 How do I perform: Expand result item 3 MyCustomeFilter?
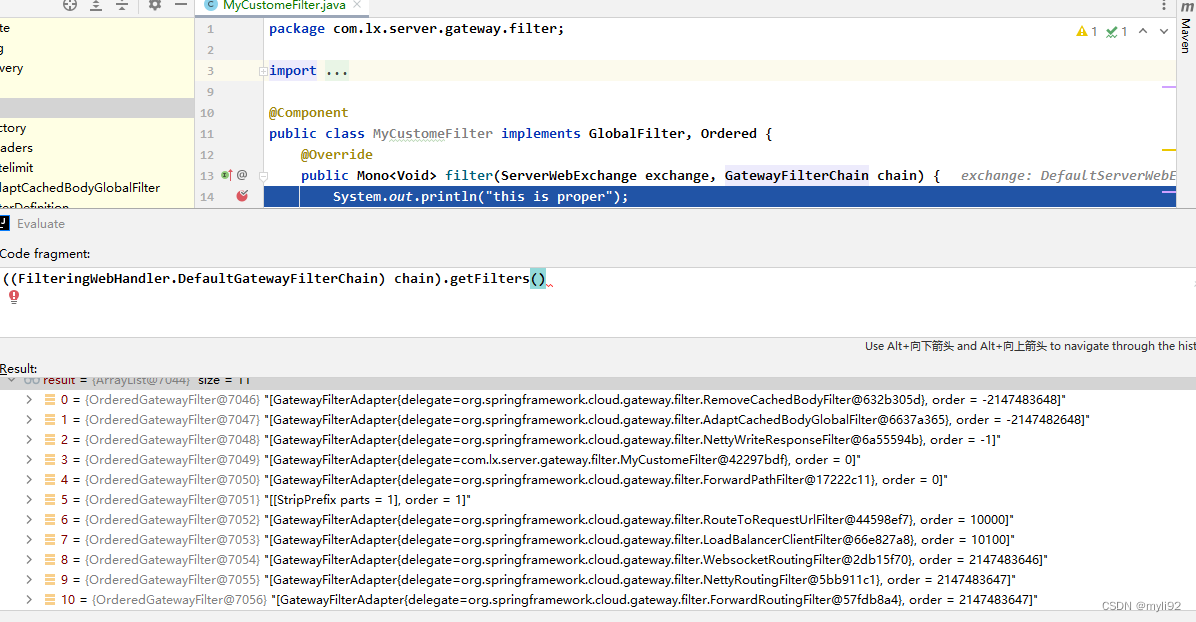29,459
